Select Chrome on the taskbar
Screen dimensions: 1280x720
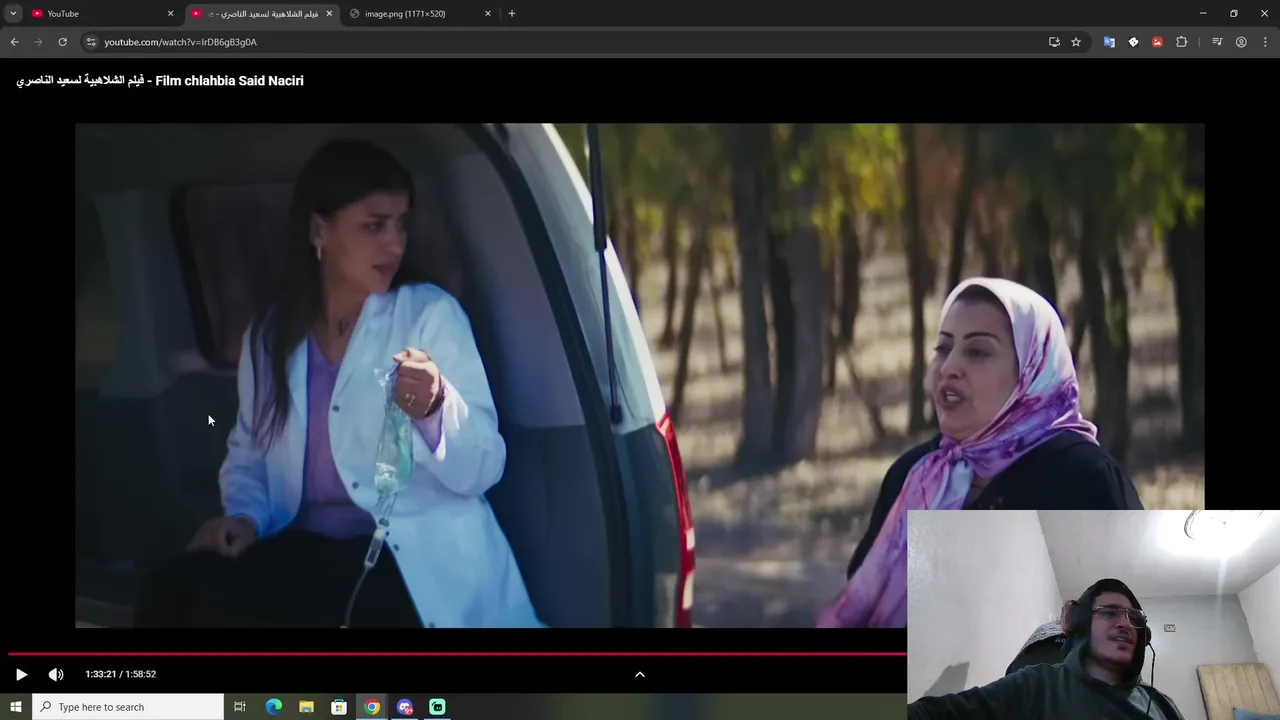[372, 707]
